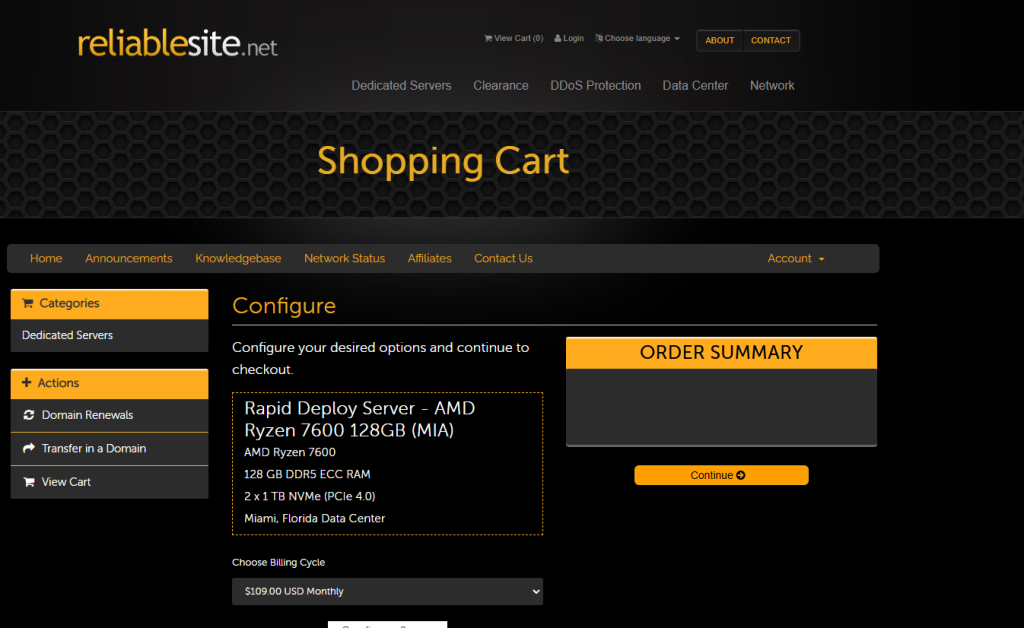Open View Cart (0) in header
1024x628 pixels.
(513, 39)
